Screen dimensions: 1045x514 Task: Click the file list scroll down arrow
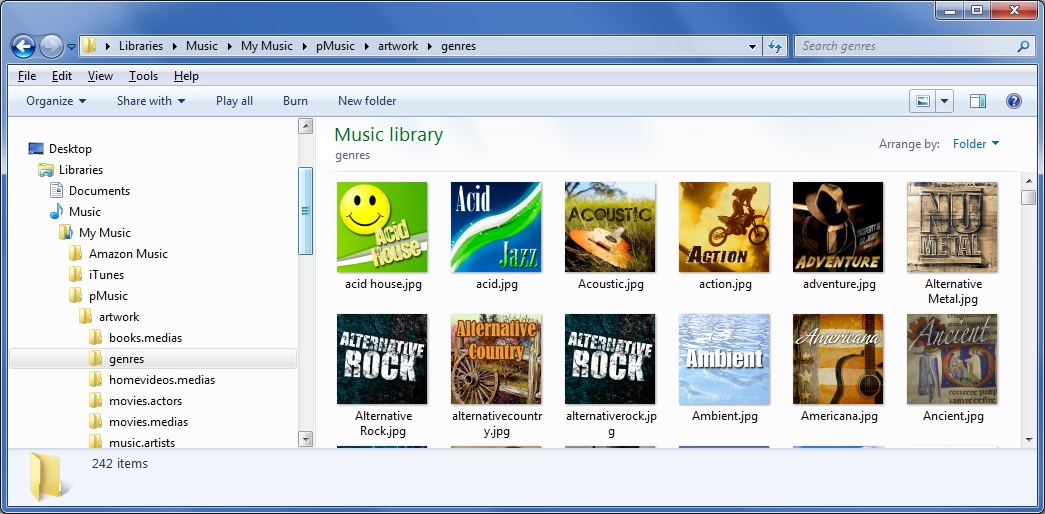coord(1028,439)
